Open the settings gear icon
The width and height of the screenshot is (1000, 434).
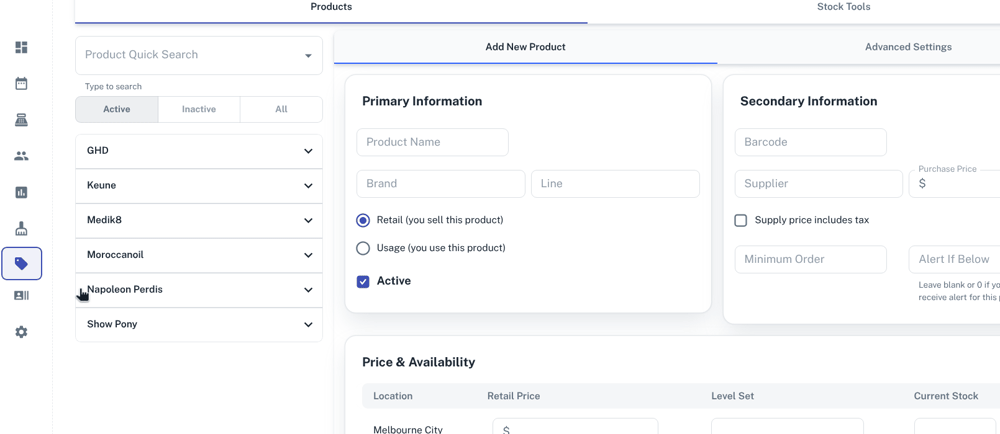coord(21,332)
